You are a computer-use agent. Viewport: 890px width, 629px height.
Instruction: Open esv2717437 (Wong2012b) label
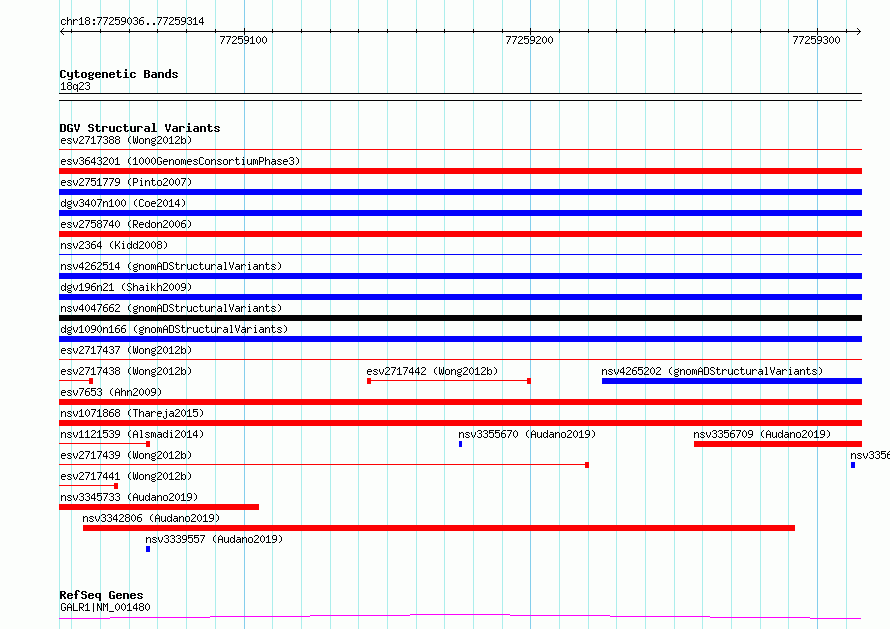click(x=126, y=350)
